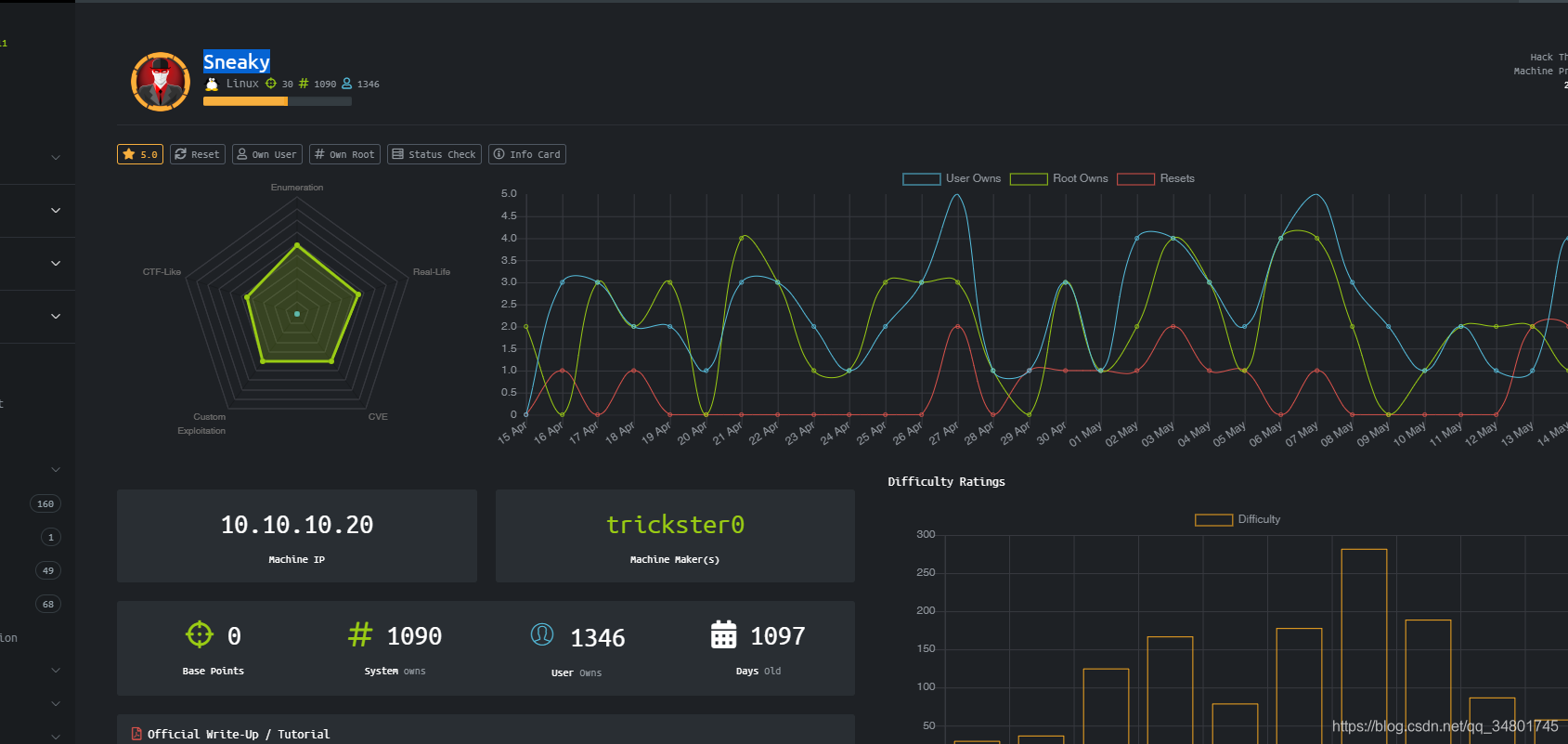The image size is (1568, 744).
Task: Click the sidebar badge showing 160
Action: click(x=45, y=503)
